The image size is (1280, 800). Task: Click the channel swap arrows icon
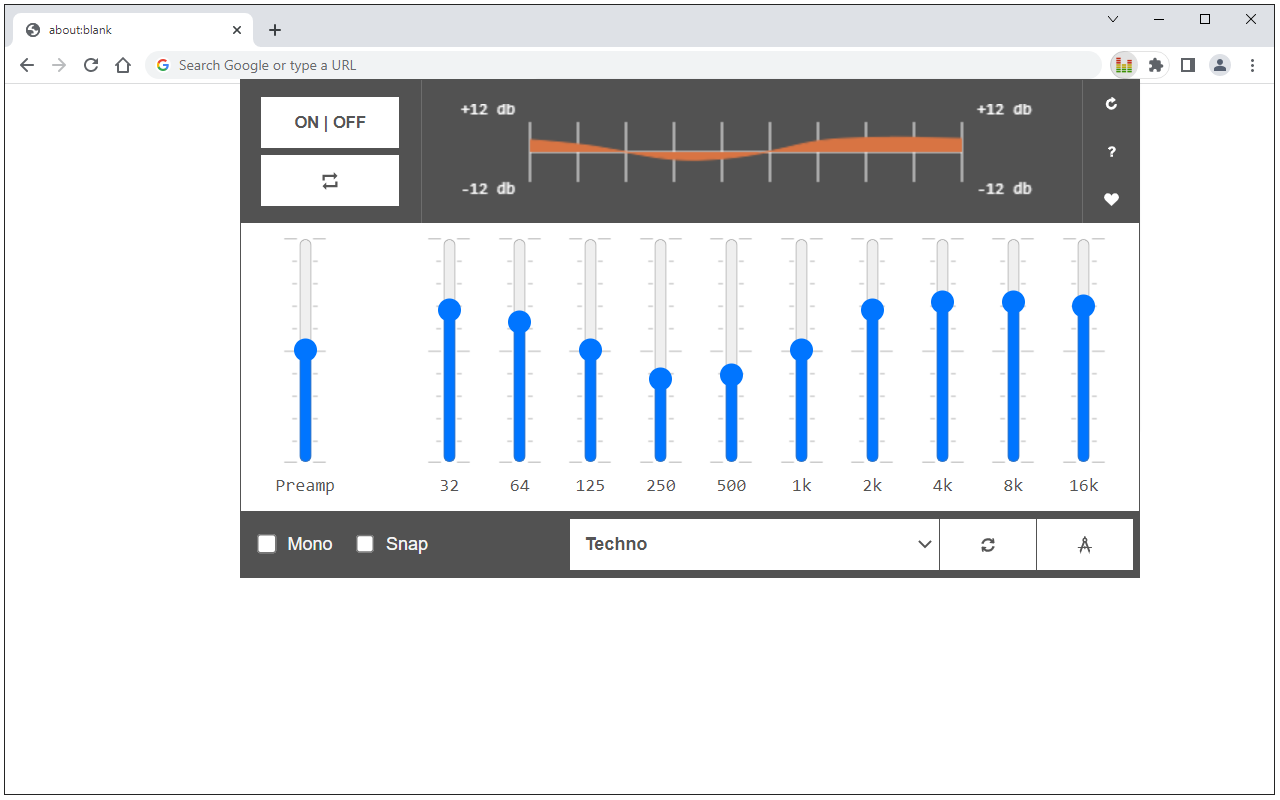[329, 180]
